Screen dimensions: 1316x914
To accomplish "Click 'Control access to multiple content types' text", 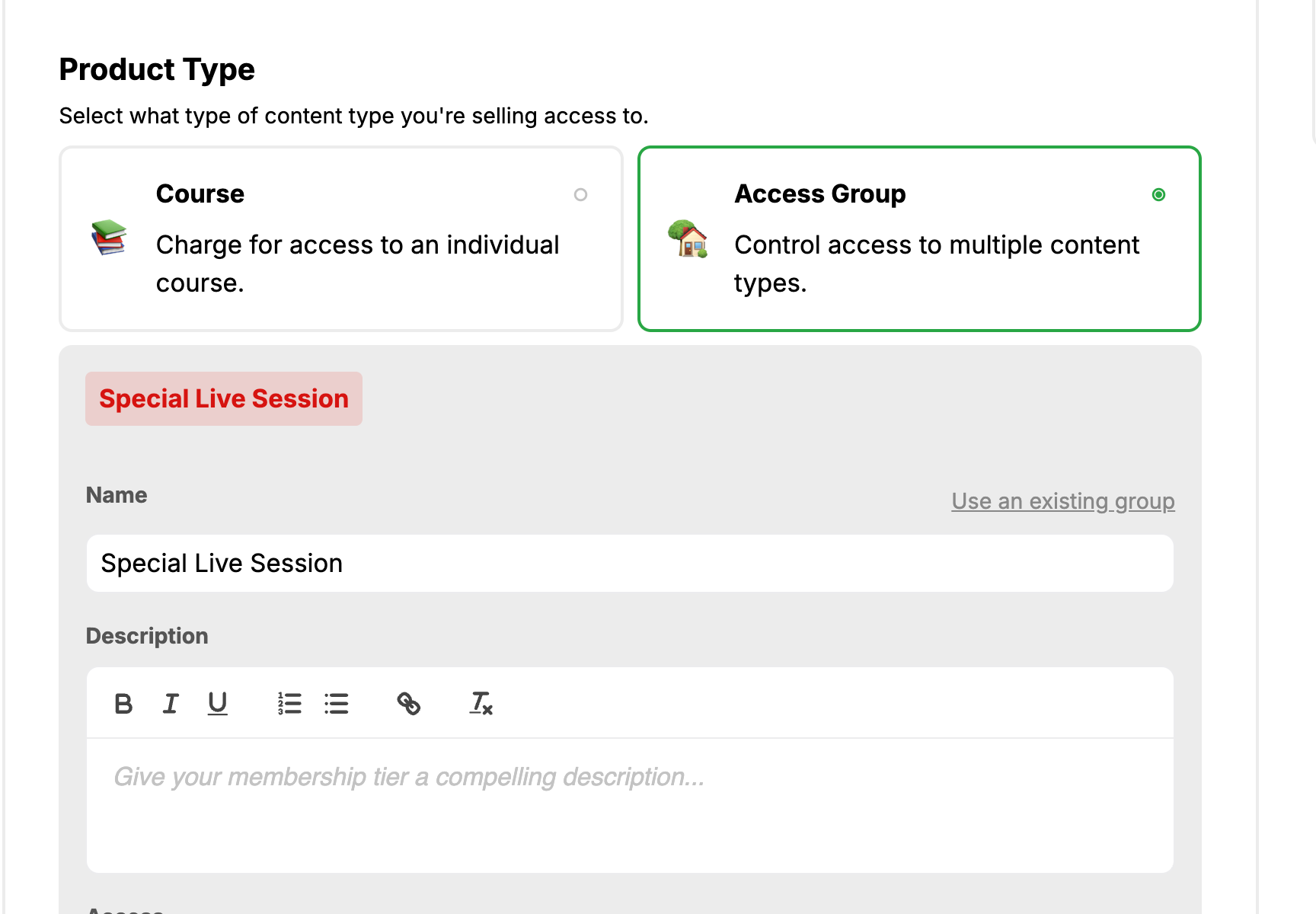I will click(x=937, y=264).
